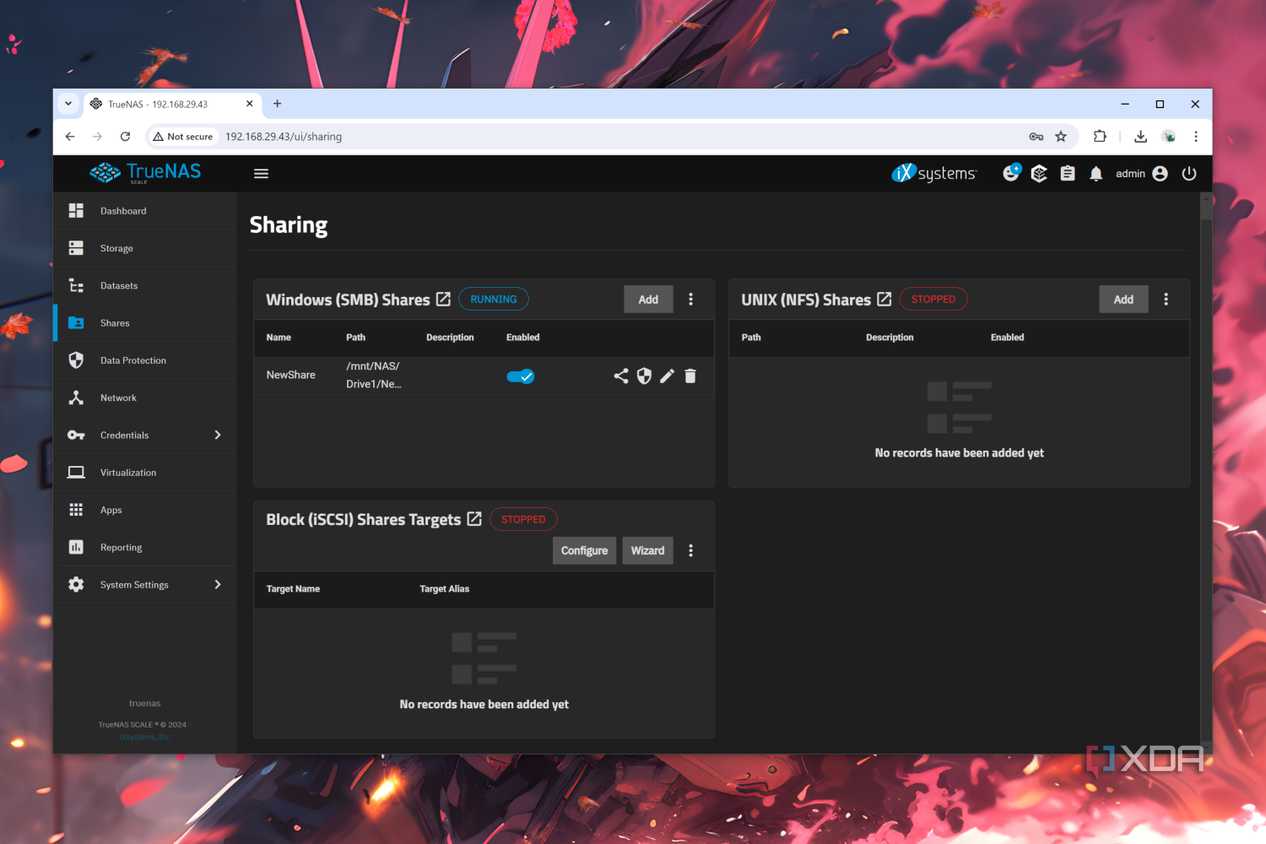1266x844 pixels.
Task: Click the SMB RUNNING status badge
Action: pos(494,299)
